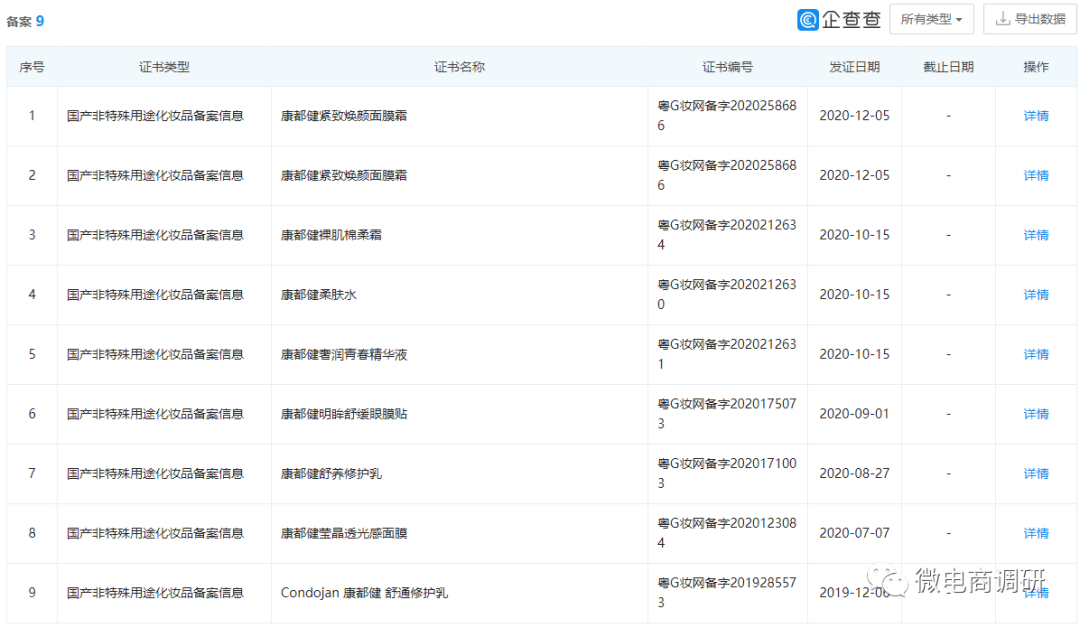Click the 截止日期 column header

coord(948,67)
